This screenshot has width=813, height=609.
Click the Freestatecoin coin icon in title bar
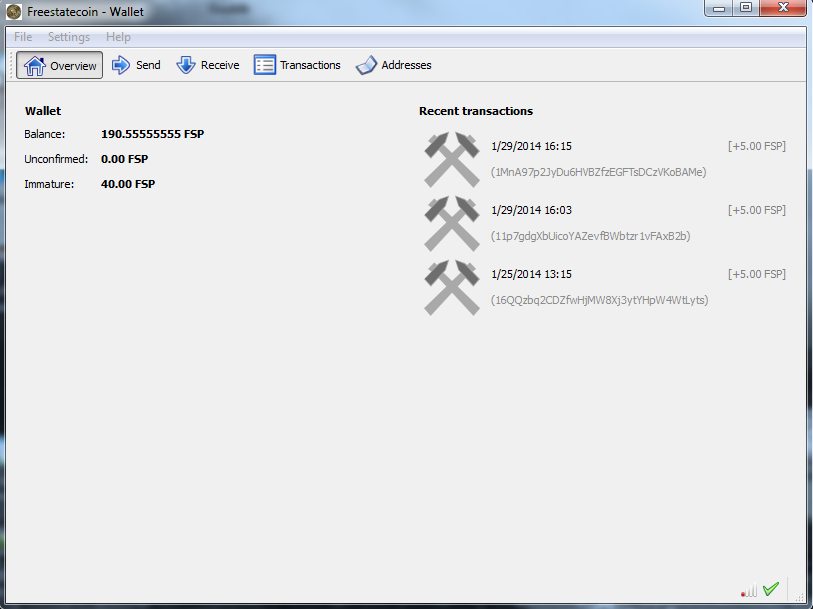[14, 11]
